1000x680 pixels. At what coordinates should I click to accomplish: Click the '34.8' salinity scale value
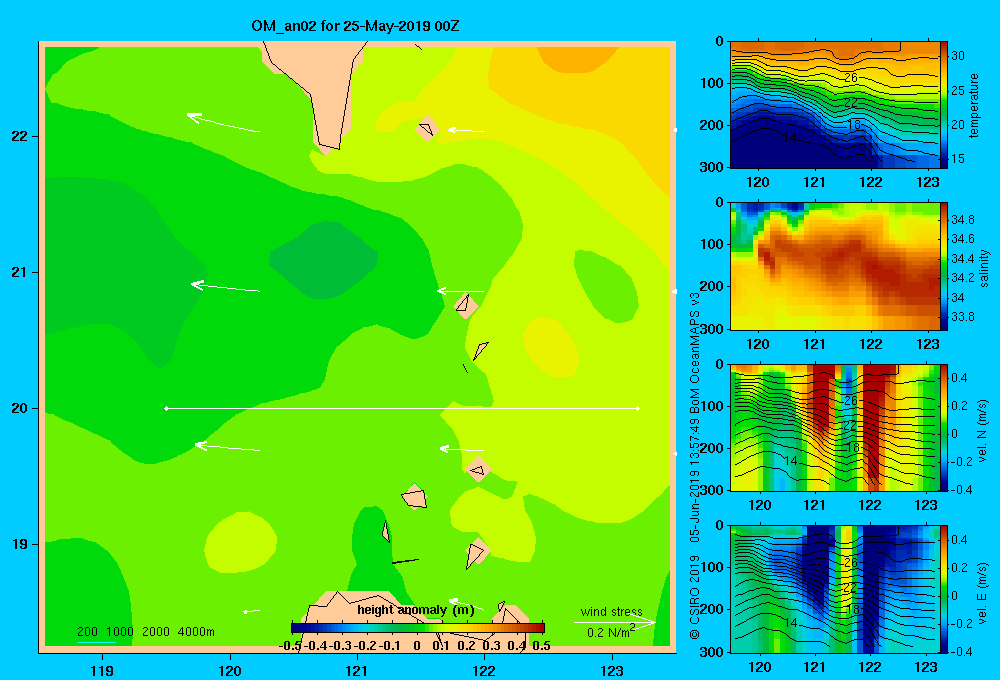click(963, 219)
